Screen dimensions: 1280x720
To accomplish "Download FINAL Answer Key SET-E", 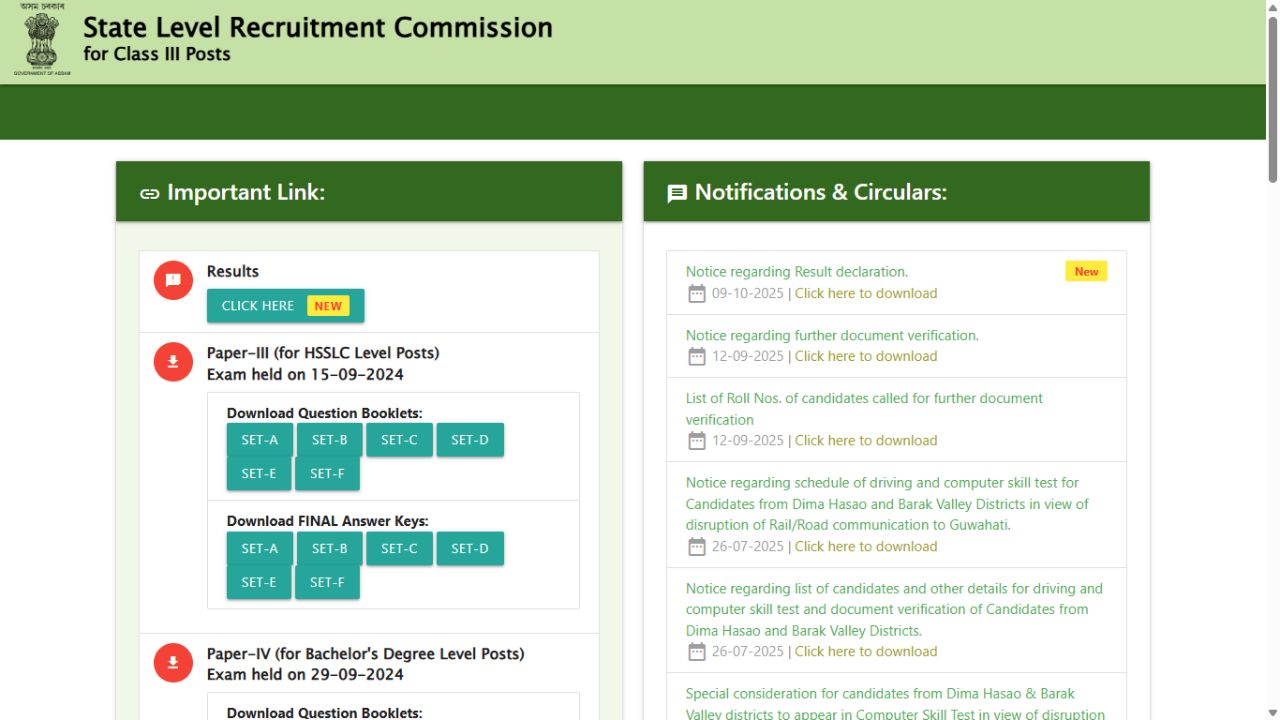I will tap(258, 582).
